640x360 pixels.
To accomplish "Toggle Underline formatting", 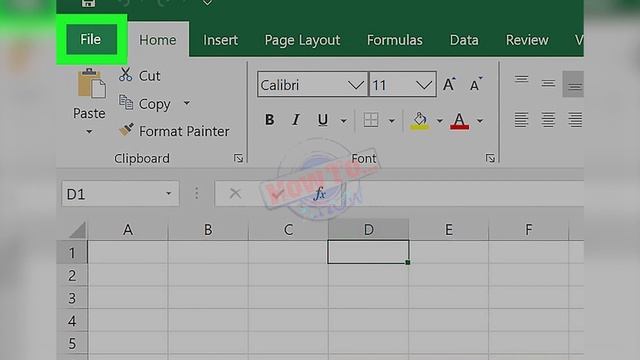I will tap(322, 120).
